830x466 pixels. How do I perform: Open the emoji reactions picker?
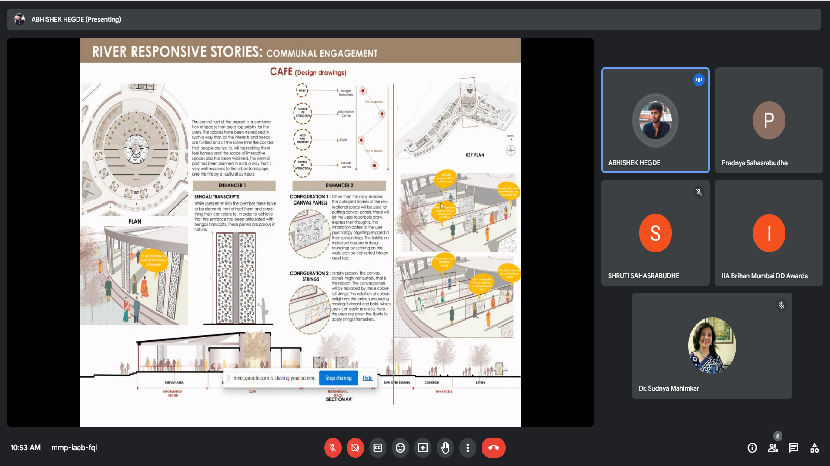coord(401,447)
